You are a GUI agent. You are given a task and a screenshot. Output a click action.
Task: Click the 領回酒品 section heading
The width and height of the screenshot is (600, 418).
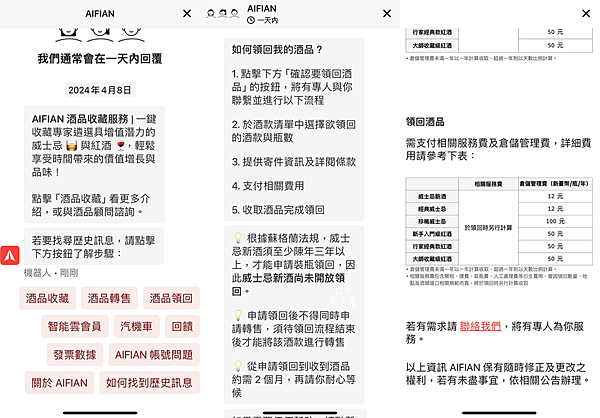tap(425, 122)
